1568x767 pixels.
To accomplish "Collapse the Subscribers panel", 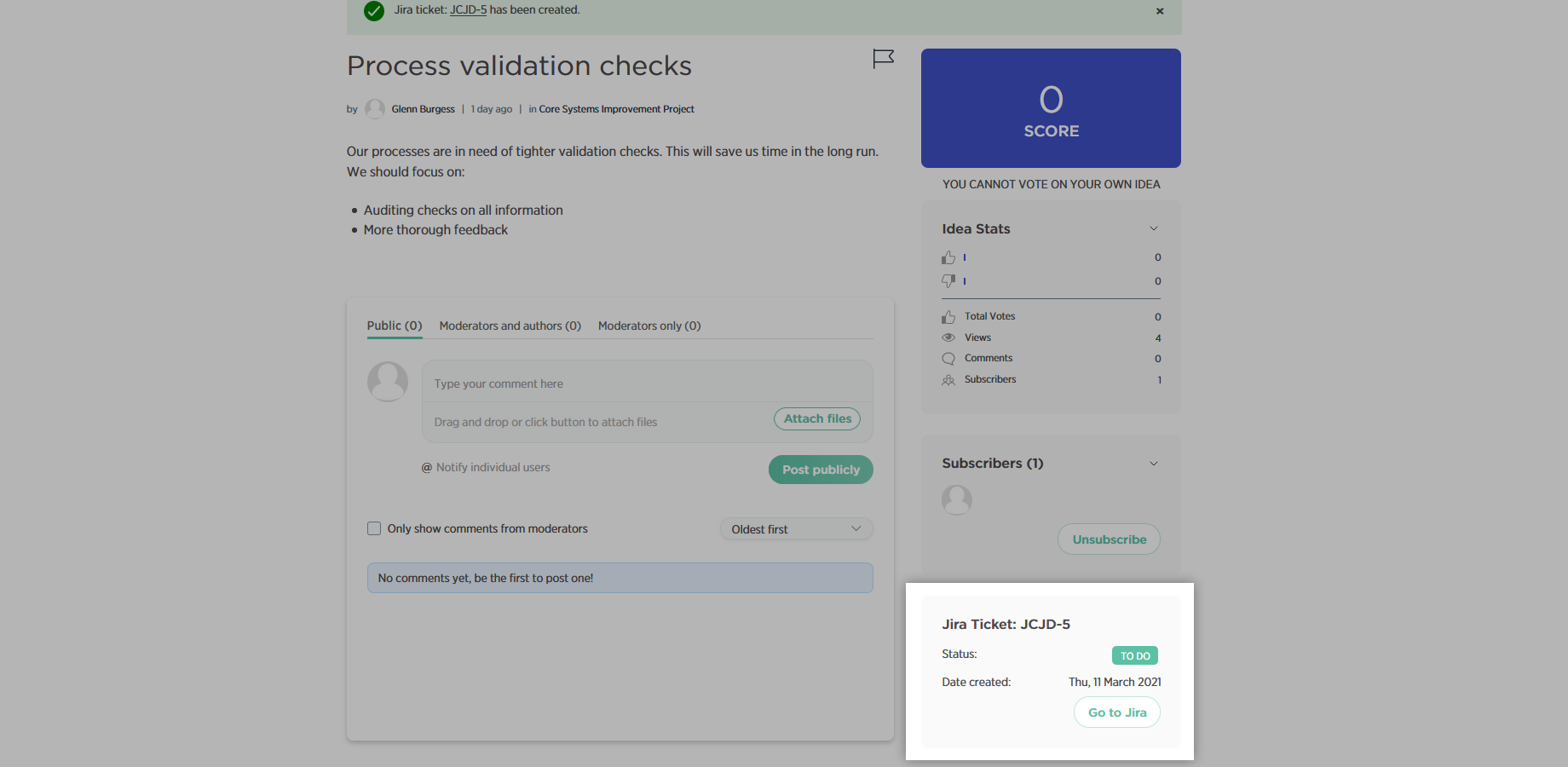I will point(1154,464).
